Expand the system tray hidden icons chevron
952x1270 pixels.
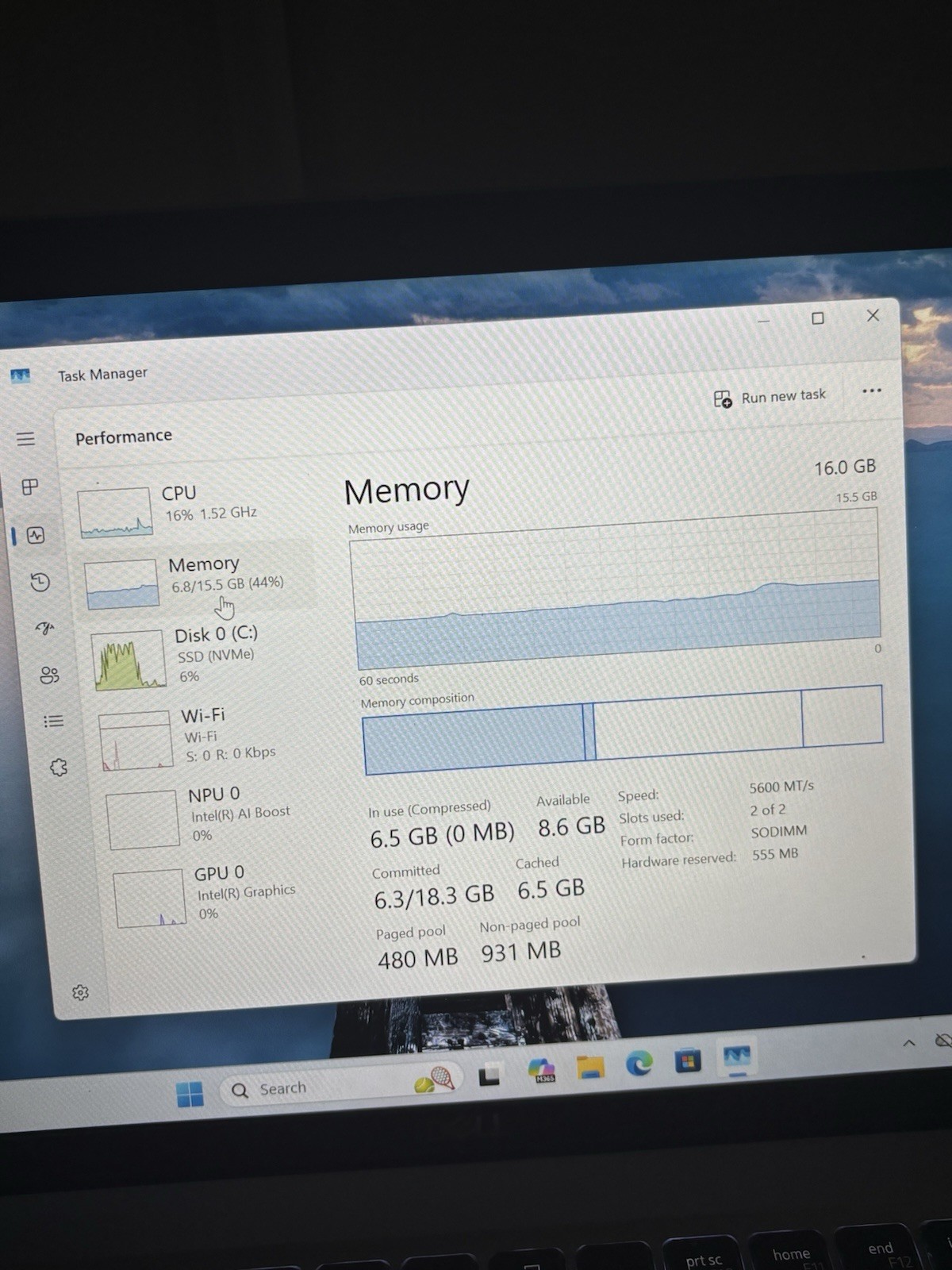point(909,1042)
